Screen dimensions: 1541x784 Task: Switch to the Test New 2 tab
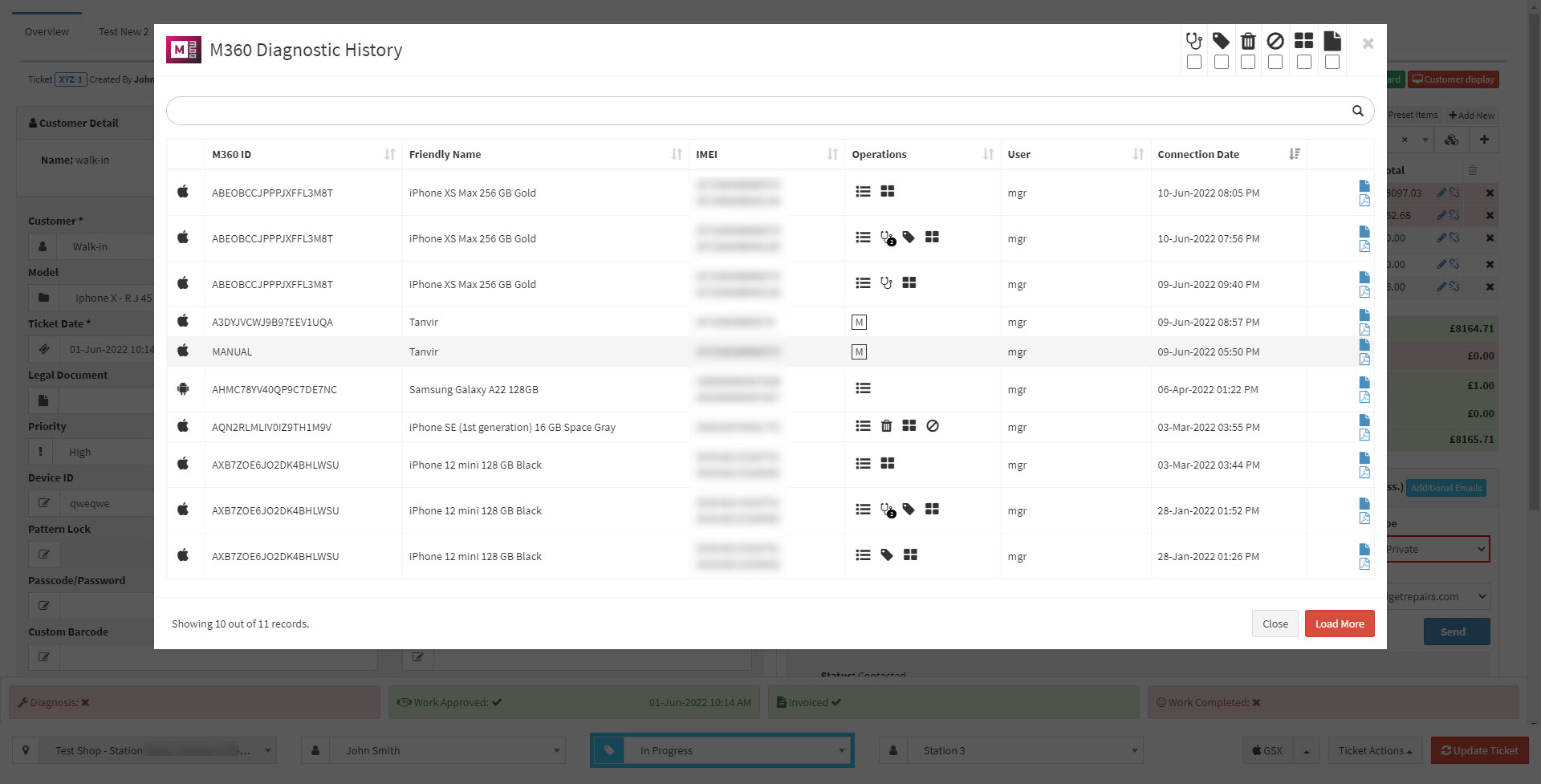coord(124,32)
